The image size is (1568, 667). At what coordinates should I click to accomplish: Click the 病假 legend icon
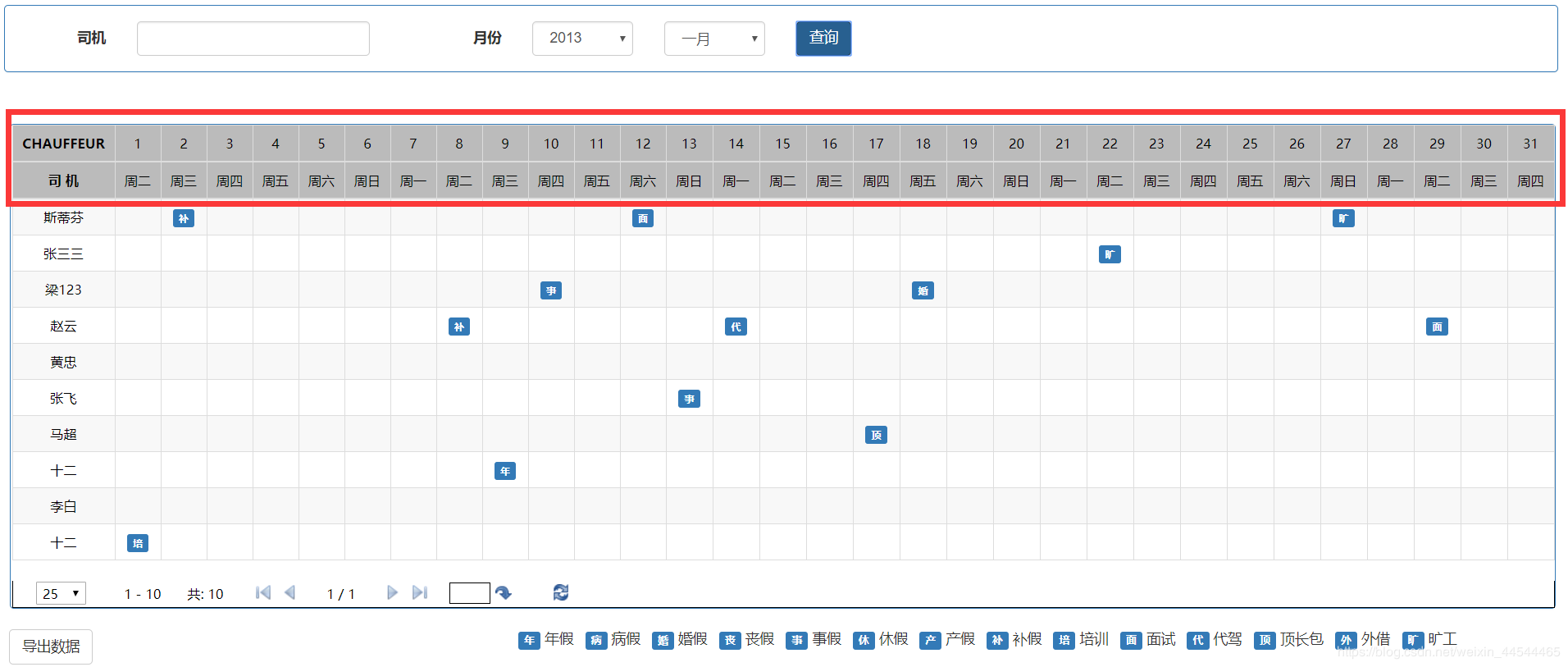coord(596,640)
